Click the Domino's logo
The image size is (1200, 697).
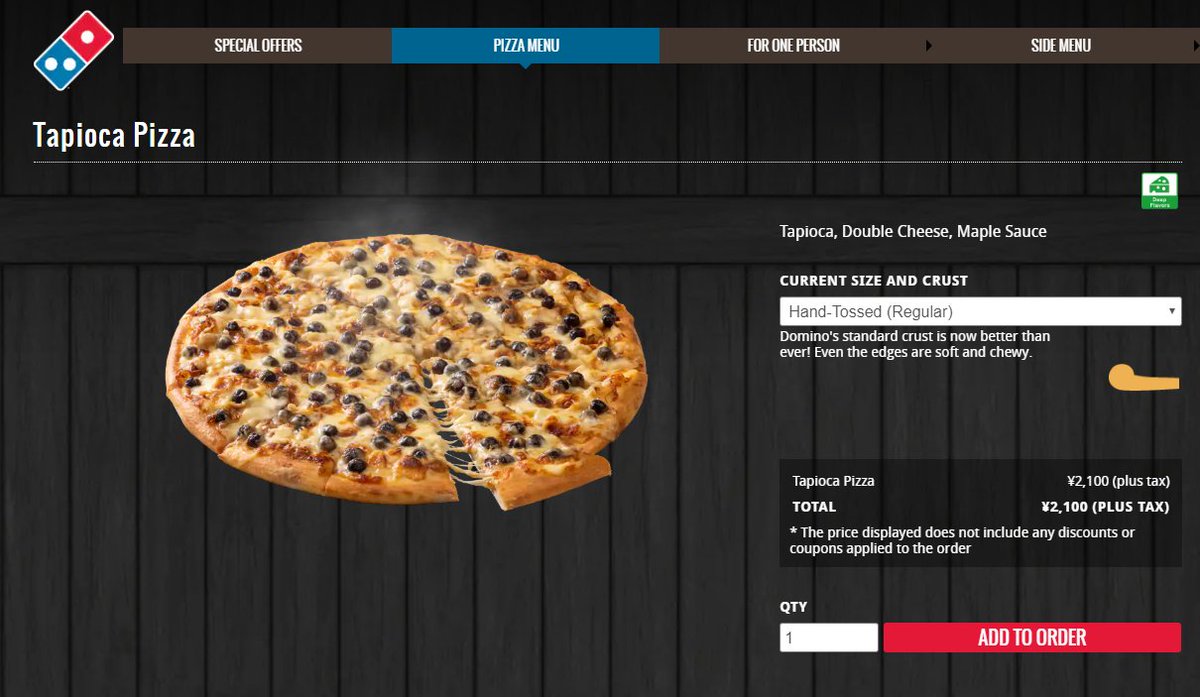point(75,50)
